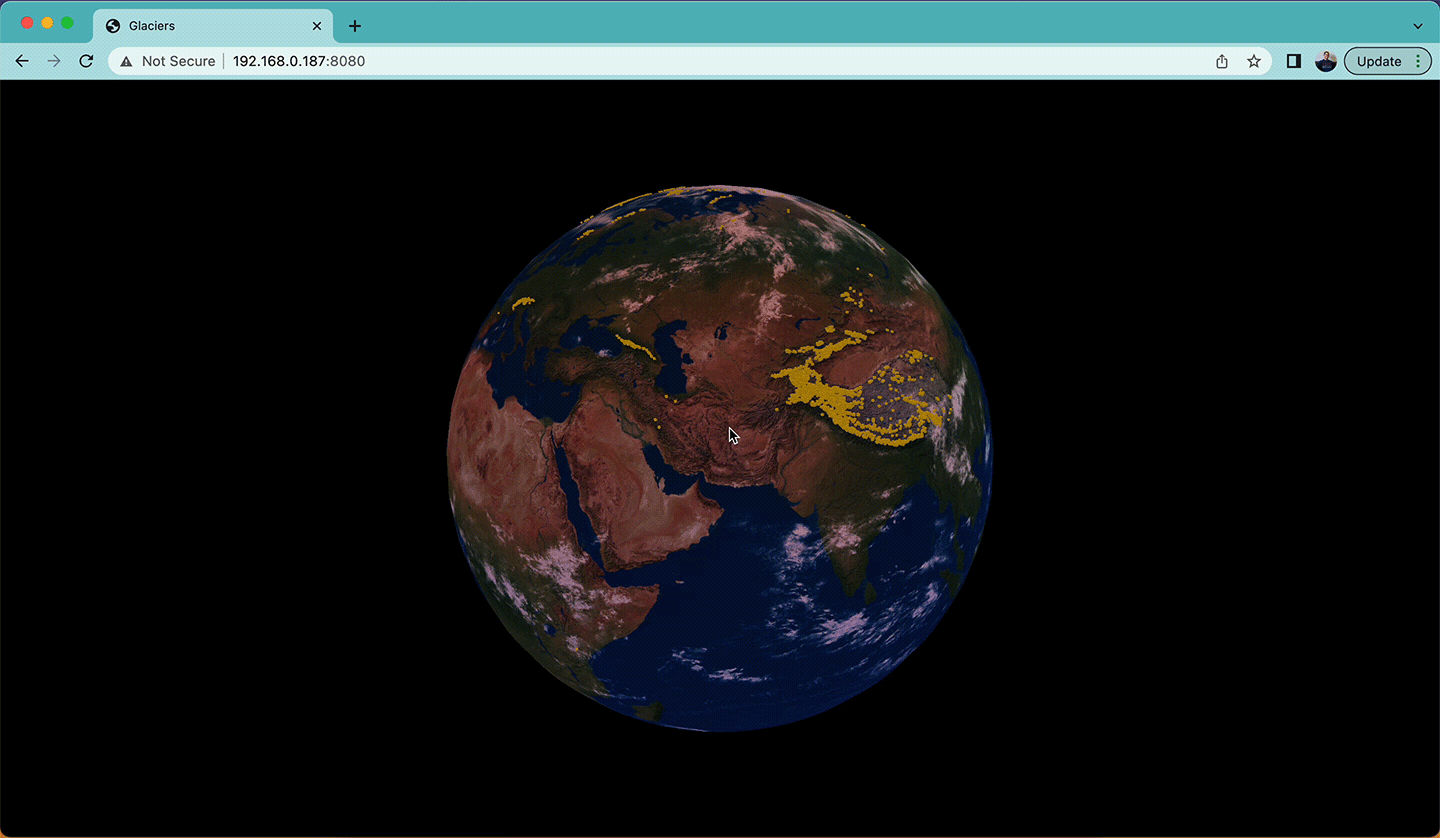The height and width of the screenshot is (838, 1440).
Task: Click the Update button
Action: tap(1379, 61)
